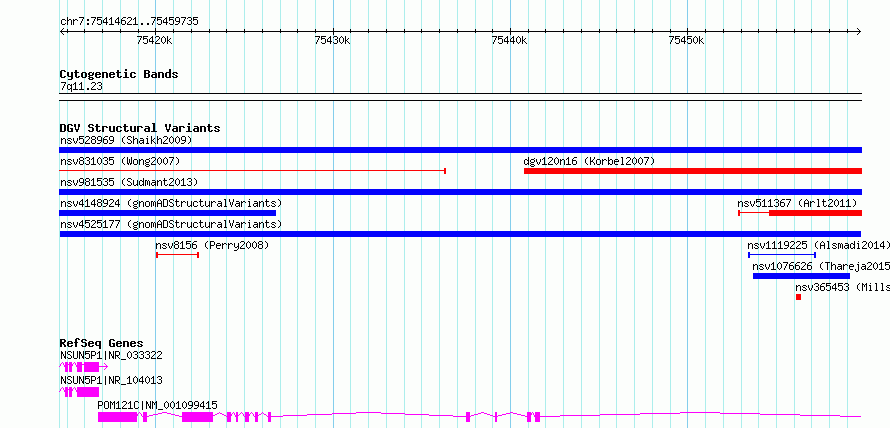Open the nsv1119225 (Alsmadi2014) variant label

(818, 246)
